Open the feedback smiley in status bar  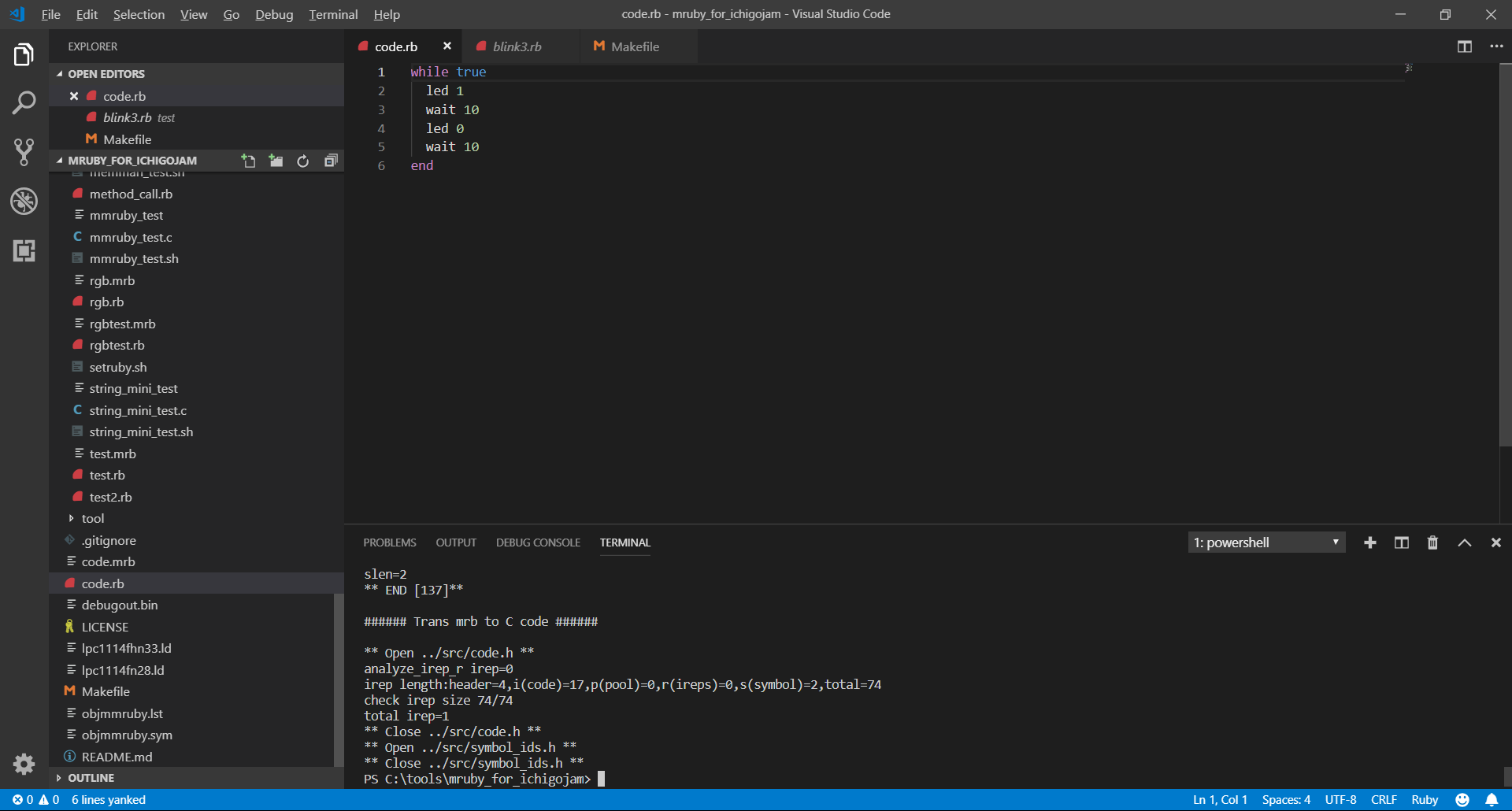coord(1462,800)
